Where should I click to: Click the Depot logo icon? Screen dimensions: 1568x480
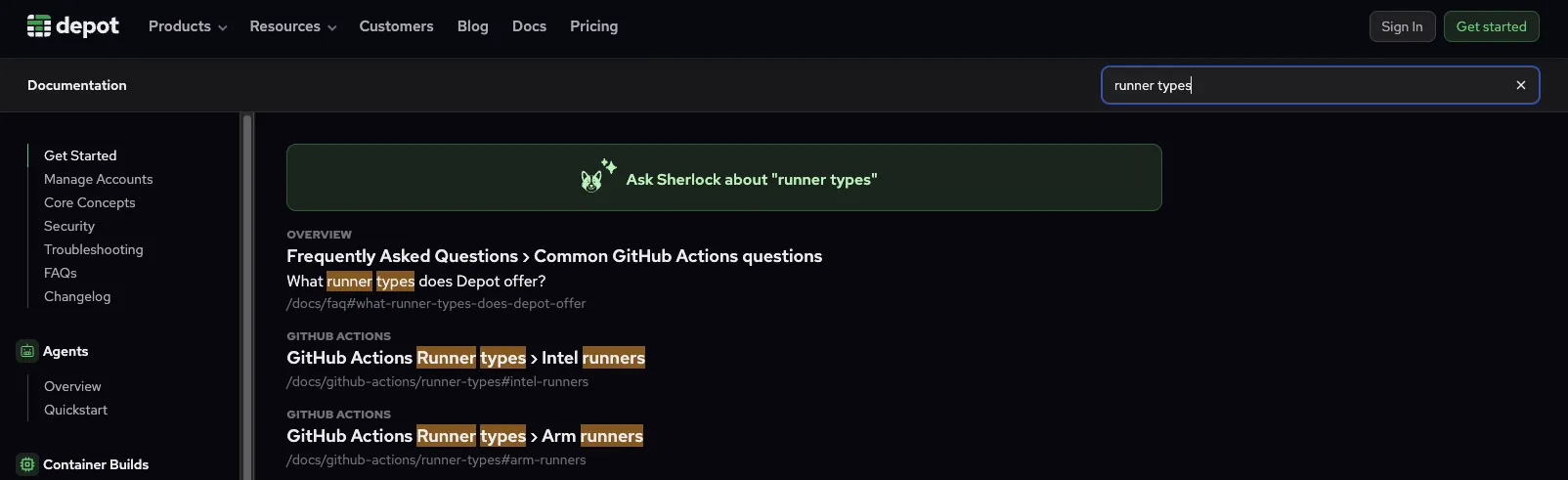pos(39,26)
